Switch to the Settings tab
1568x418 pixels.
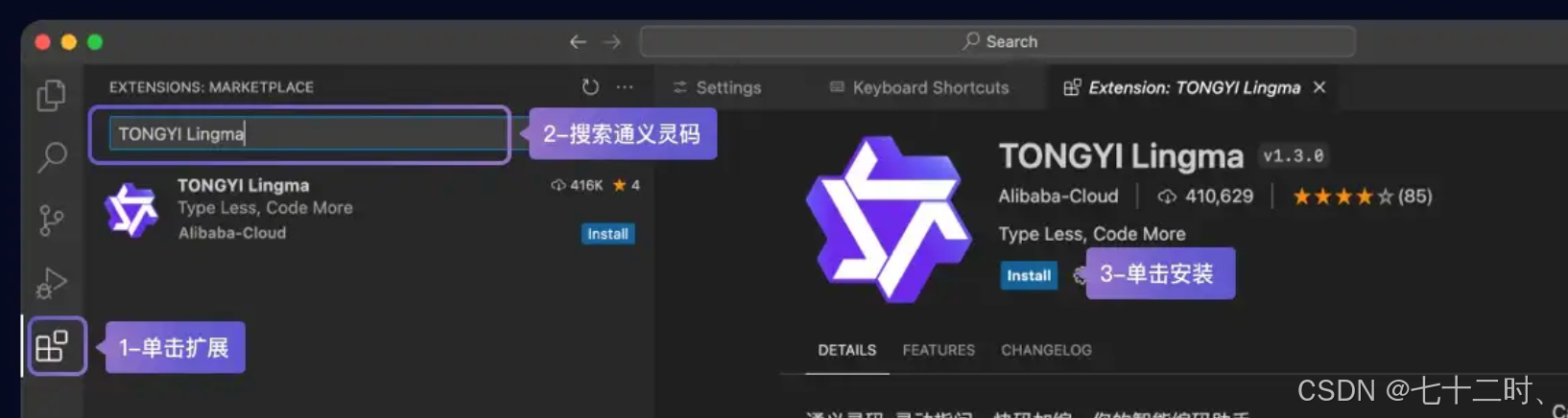pos(717,87)
